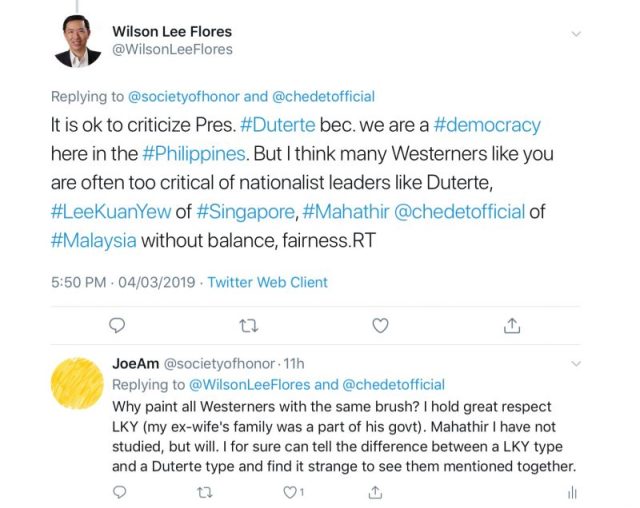Like the main tweet by Wilson Lee Flores
Viewport: 640px width, 508px height.
pos(380,325)
